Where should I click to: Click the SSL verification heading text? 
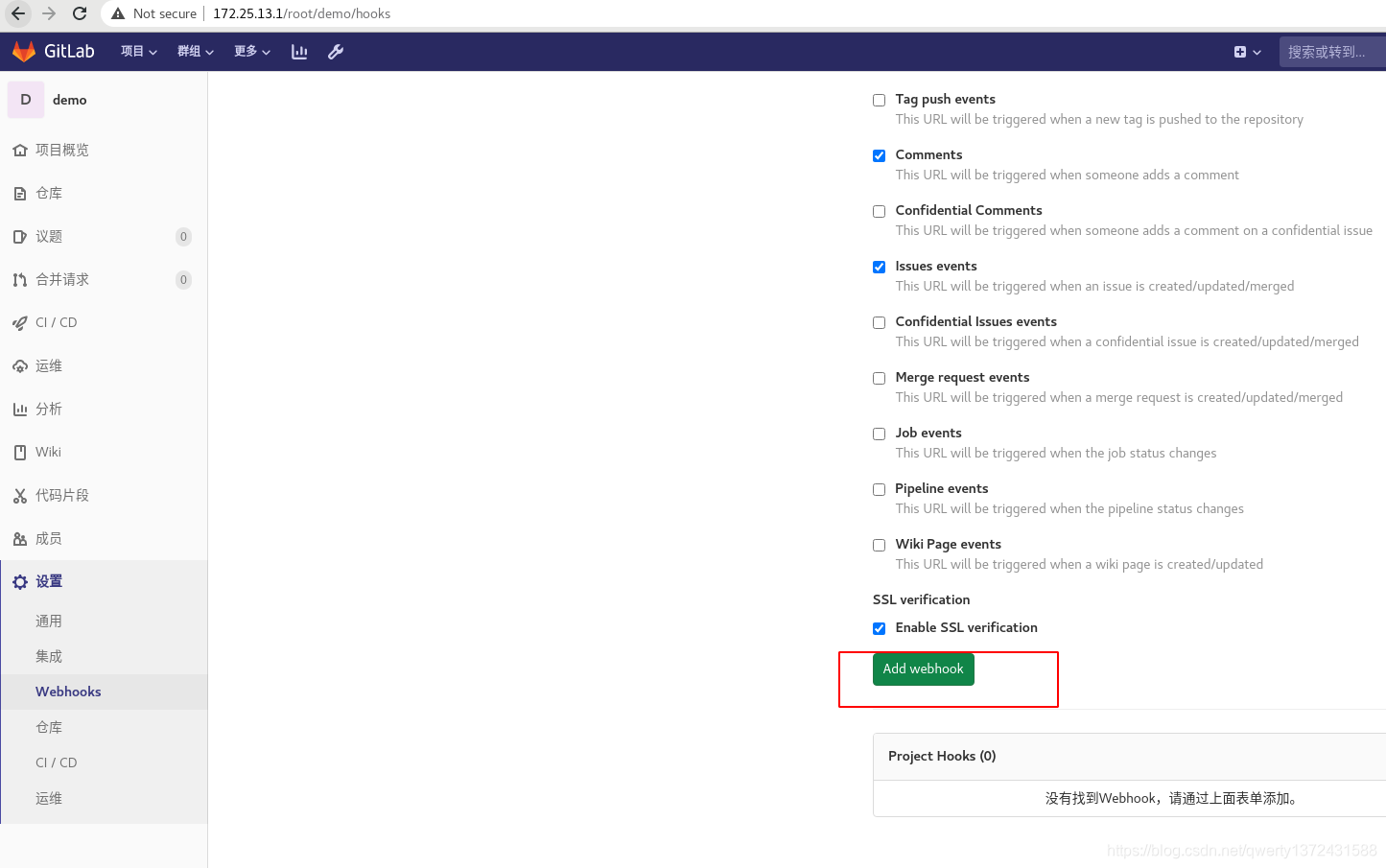pos(921,600)
